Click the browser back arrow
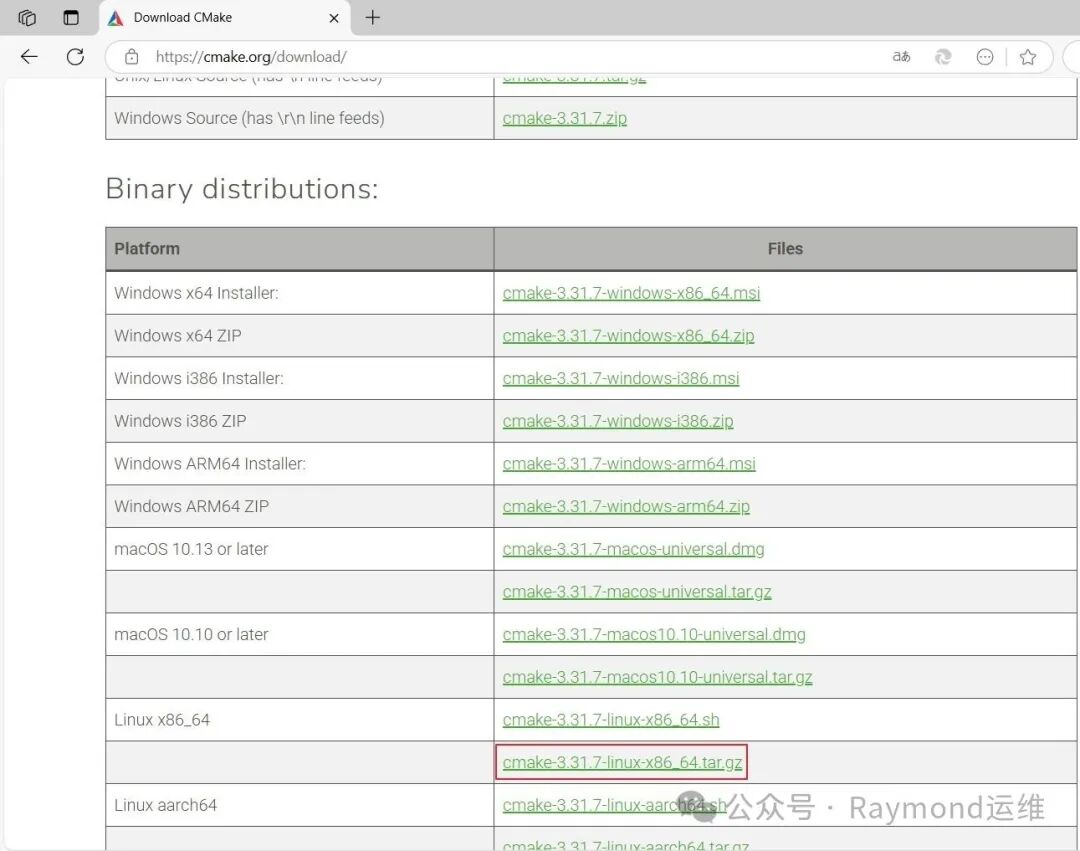The height and width of the screenshot is (851, 1080). pos(29,56)
